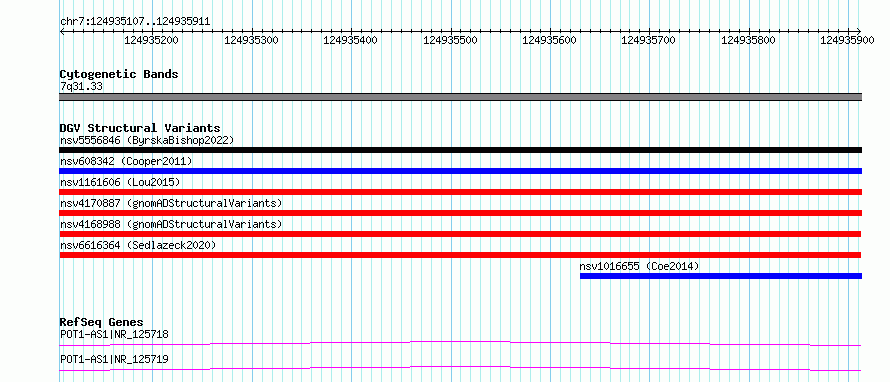The height and width of the screenshot is (382, 890).
Task: Click the POT1-AS1|NR_125718 gene label
Action: click(114, 335)
